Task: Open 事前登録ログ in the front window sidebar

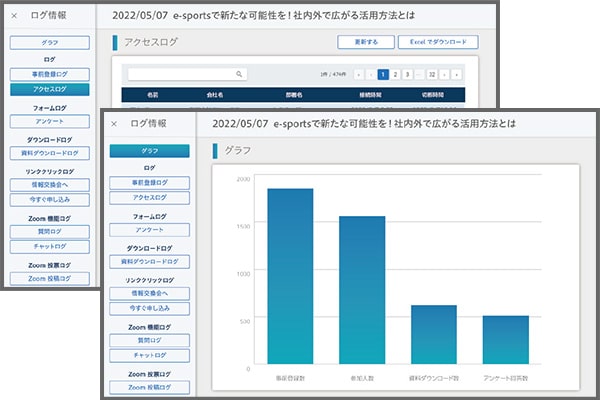Action: [149, 182]
